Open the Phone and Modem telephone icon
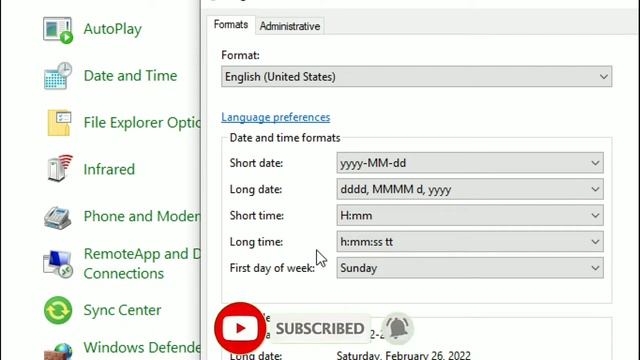The height and width of the screenshot is (360, 640). (58, 218)
